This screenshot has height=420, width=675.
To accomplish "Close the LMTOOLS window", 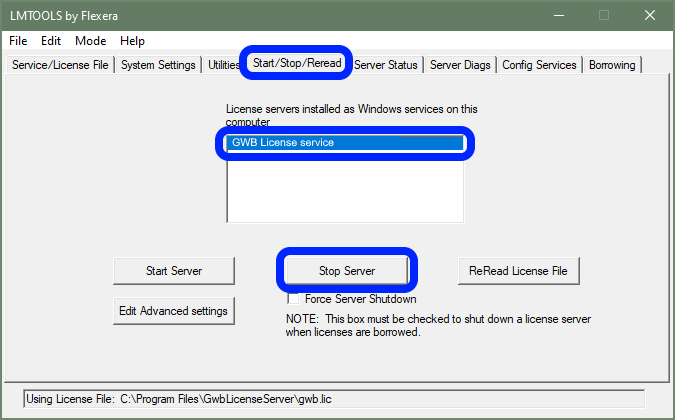I will click(650, 15).
